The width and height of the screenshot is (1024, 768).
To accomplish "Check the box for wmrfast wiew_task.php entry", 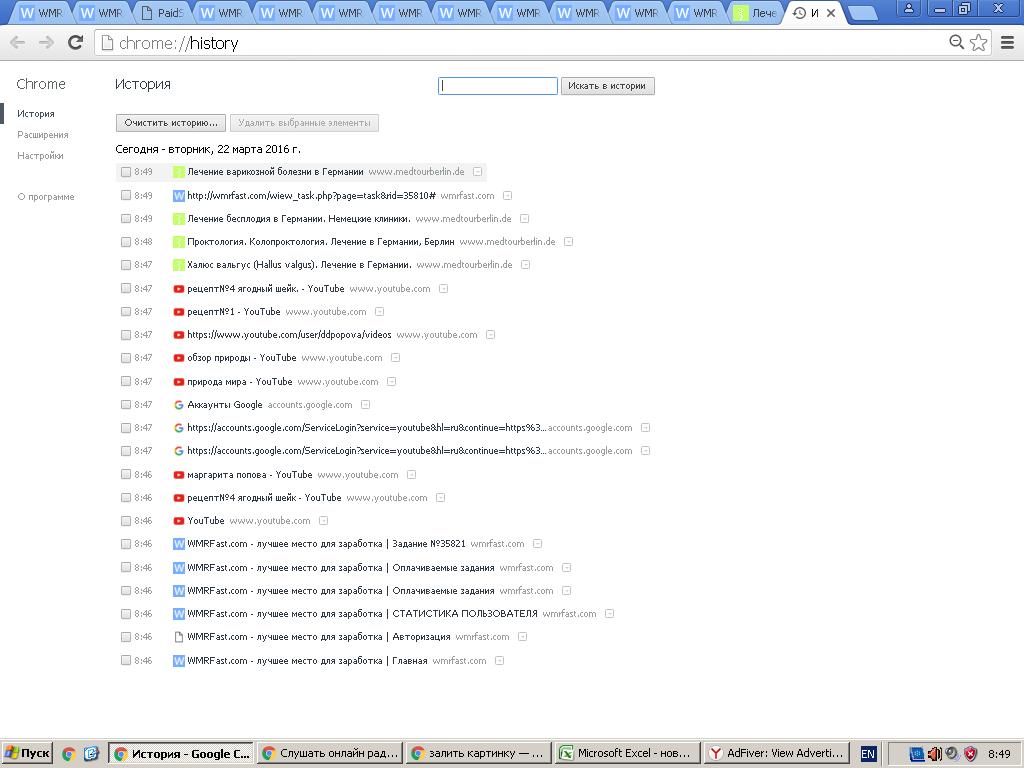I will (126, 195).
